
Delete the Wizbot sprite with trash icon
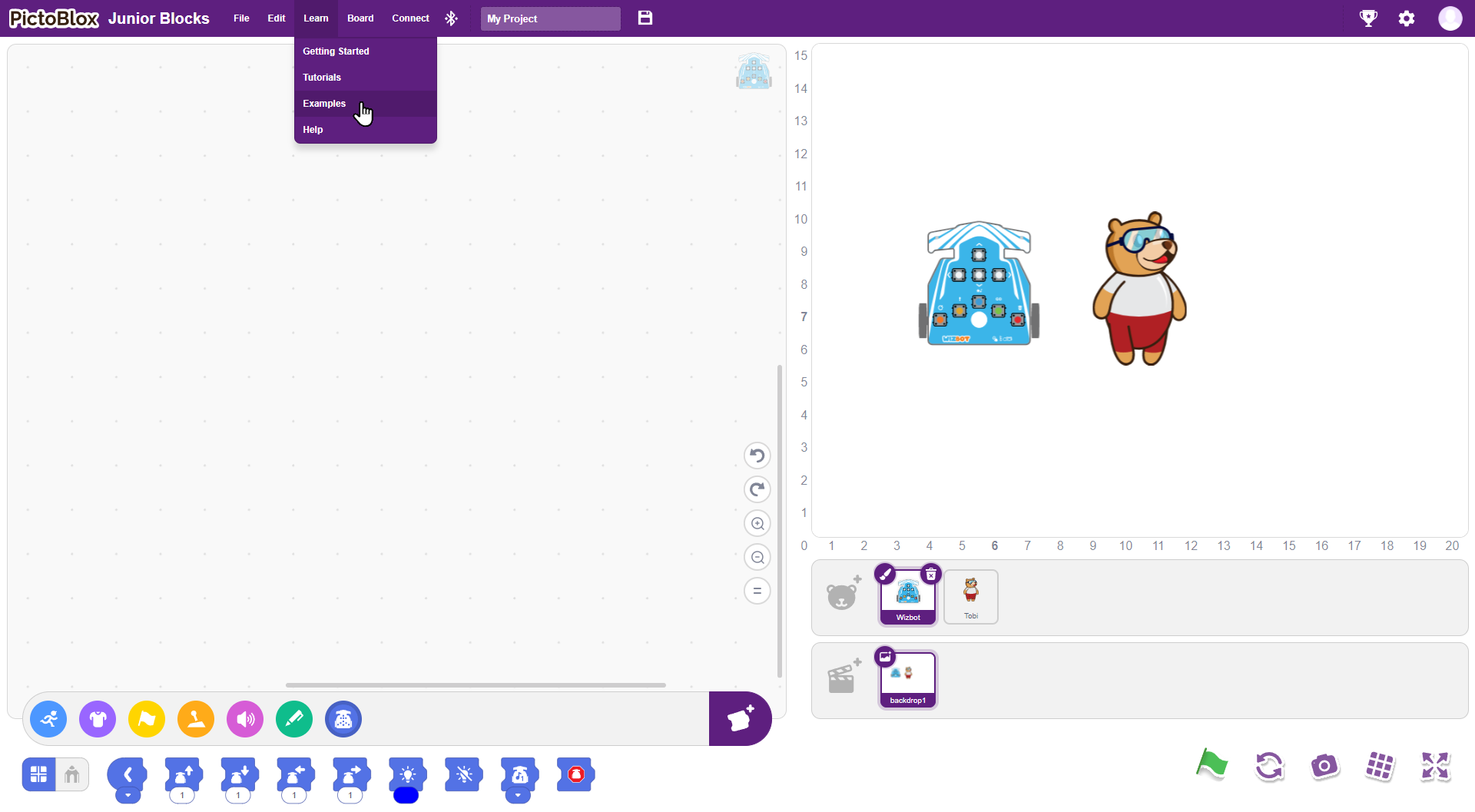pos(930,574)
